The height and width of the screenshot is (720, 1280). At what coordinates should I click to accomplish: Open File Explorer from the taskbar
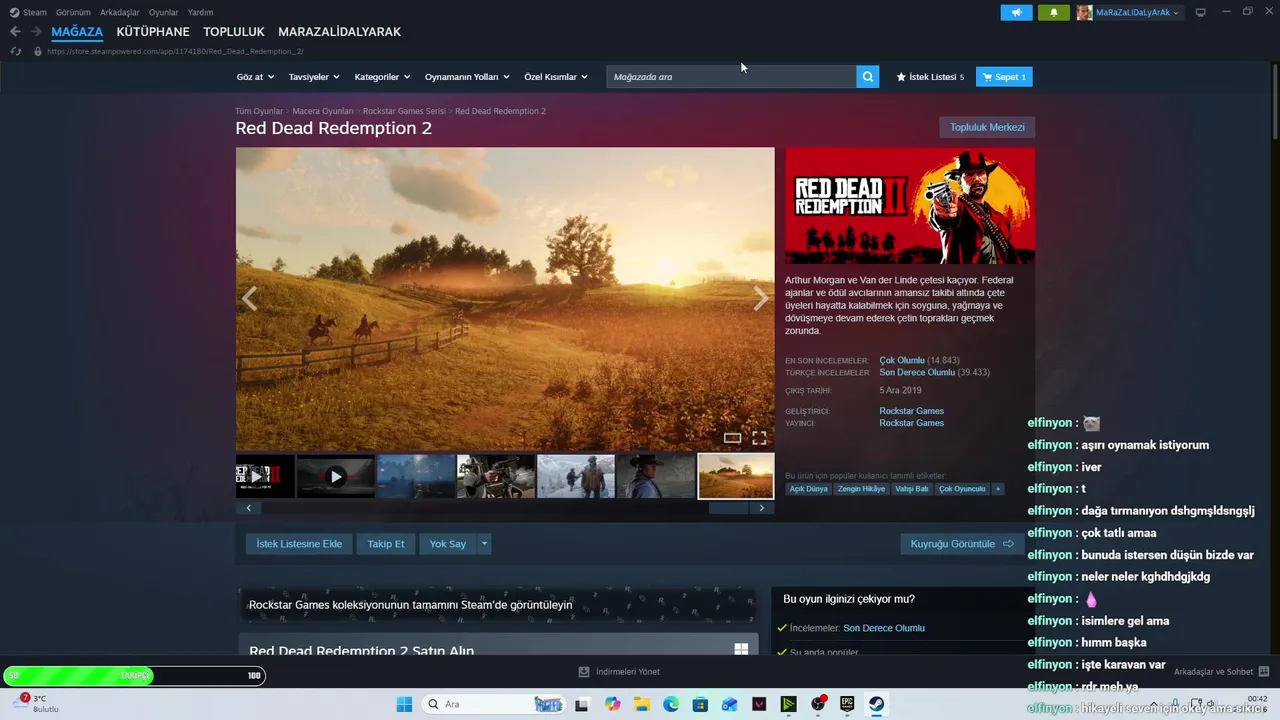click(642, 704)
